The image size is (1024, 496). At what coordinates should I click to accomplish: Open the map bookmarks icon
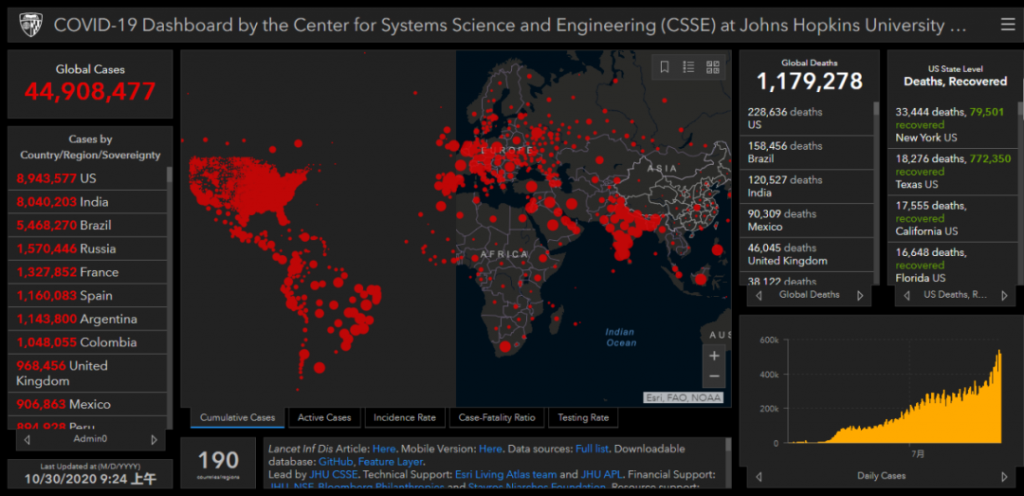click(664, 67)
